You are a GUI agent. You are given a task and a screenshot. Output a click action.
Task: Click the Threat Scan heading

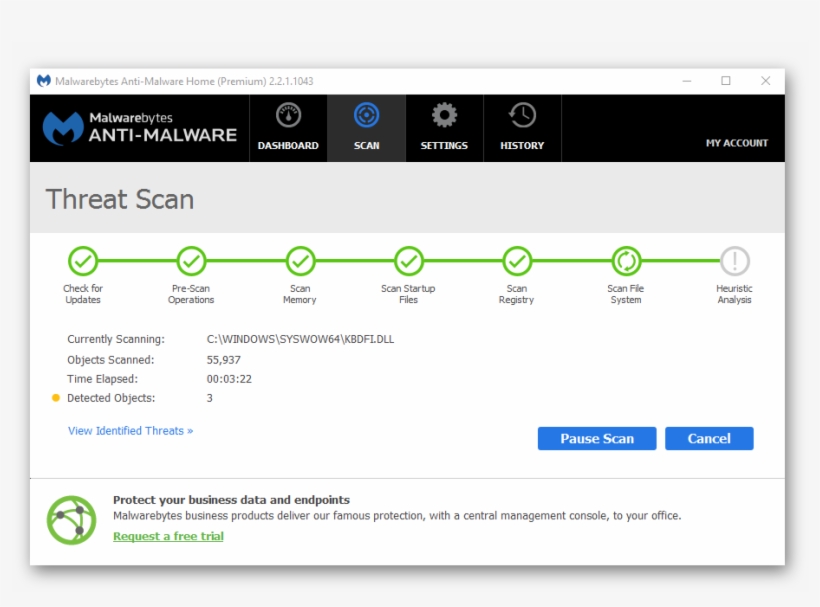pos(120,199)
